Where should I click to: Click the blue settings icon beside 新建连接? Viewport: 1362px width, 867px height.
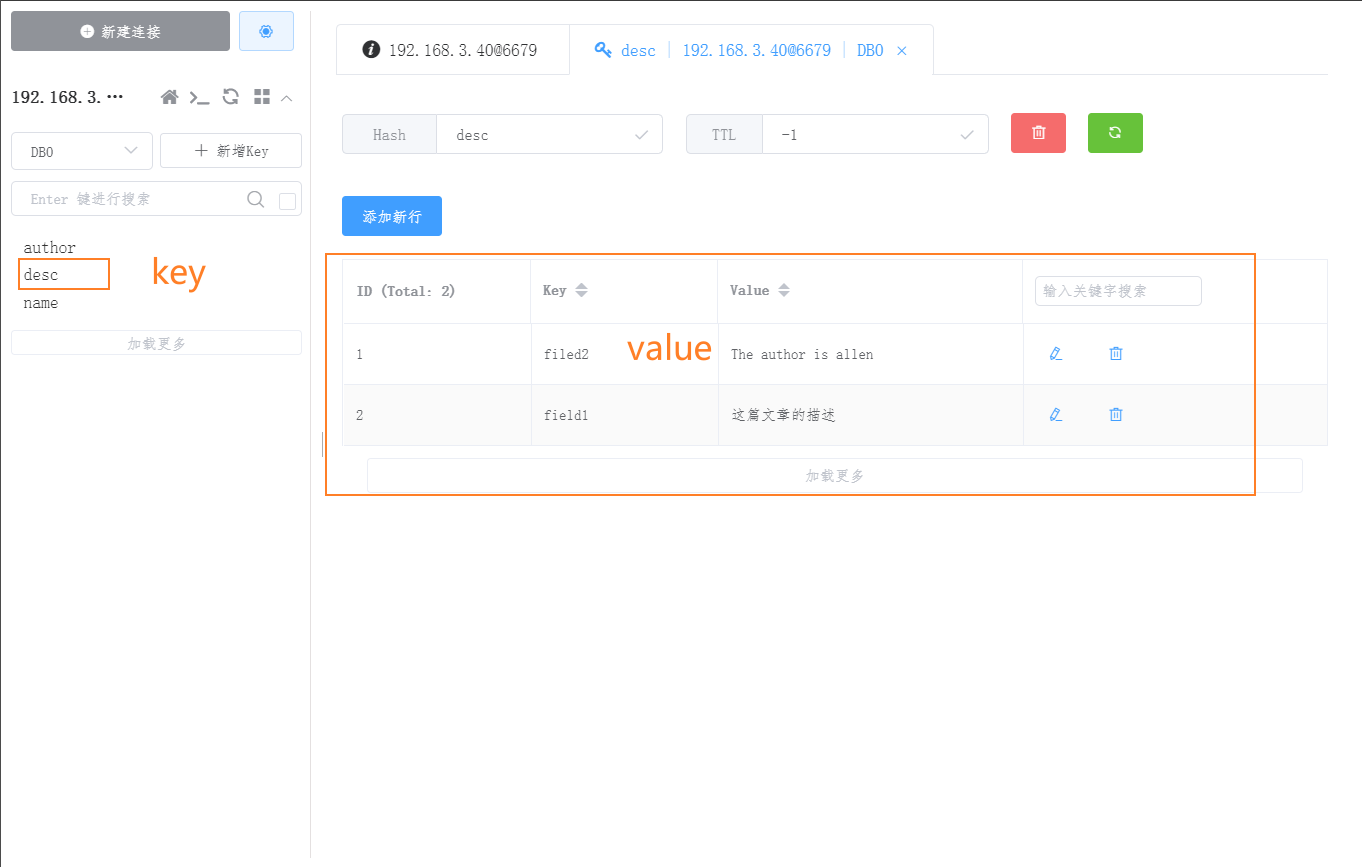coord(266,31)
